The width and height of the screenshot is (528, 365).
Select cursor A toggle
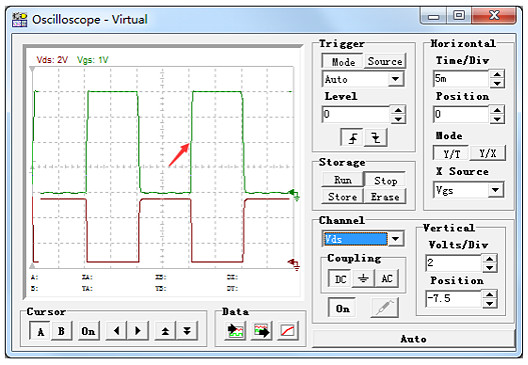(40, 331)
